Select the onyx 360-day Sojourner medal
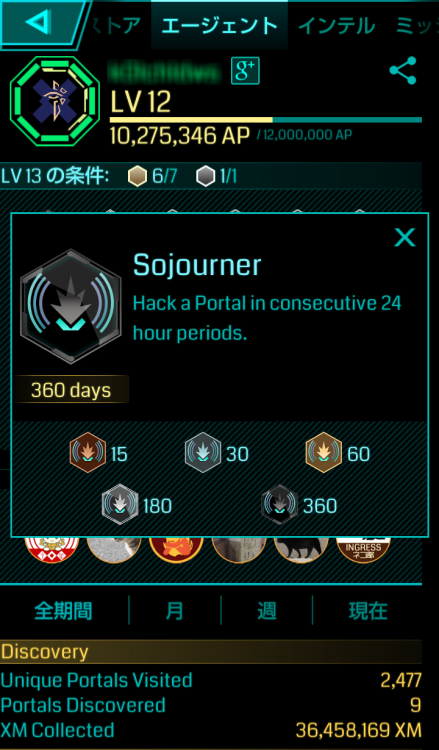 coord(280,504)
